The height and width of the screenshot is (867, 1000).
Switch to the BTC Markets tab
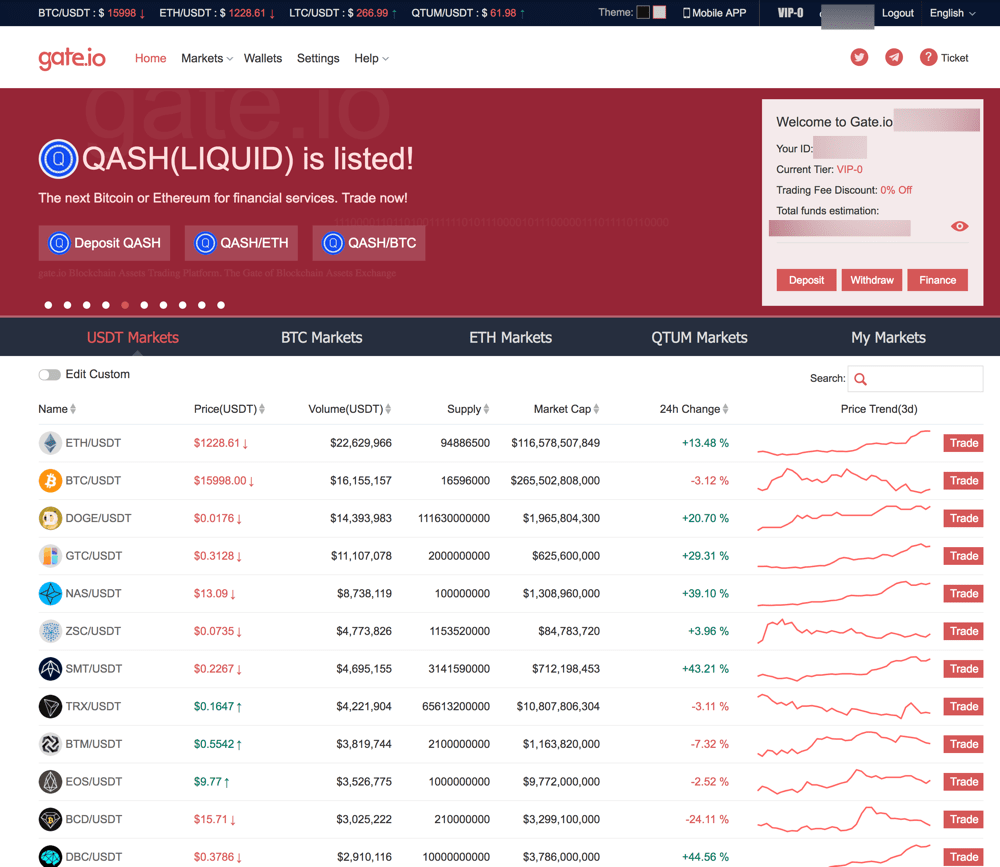[x=322, y=337]
